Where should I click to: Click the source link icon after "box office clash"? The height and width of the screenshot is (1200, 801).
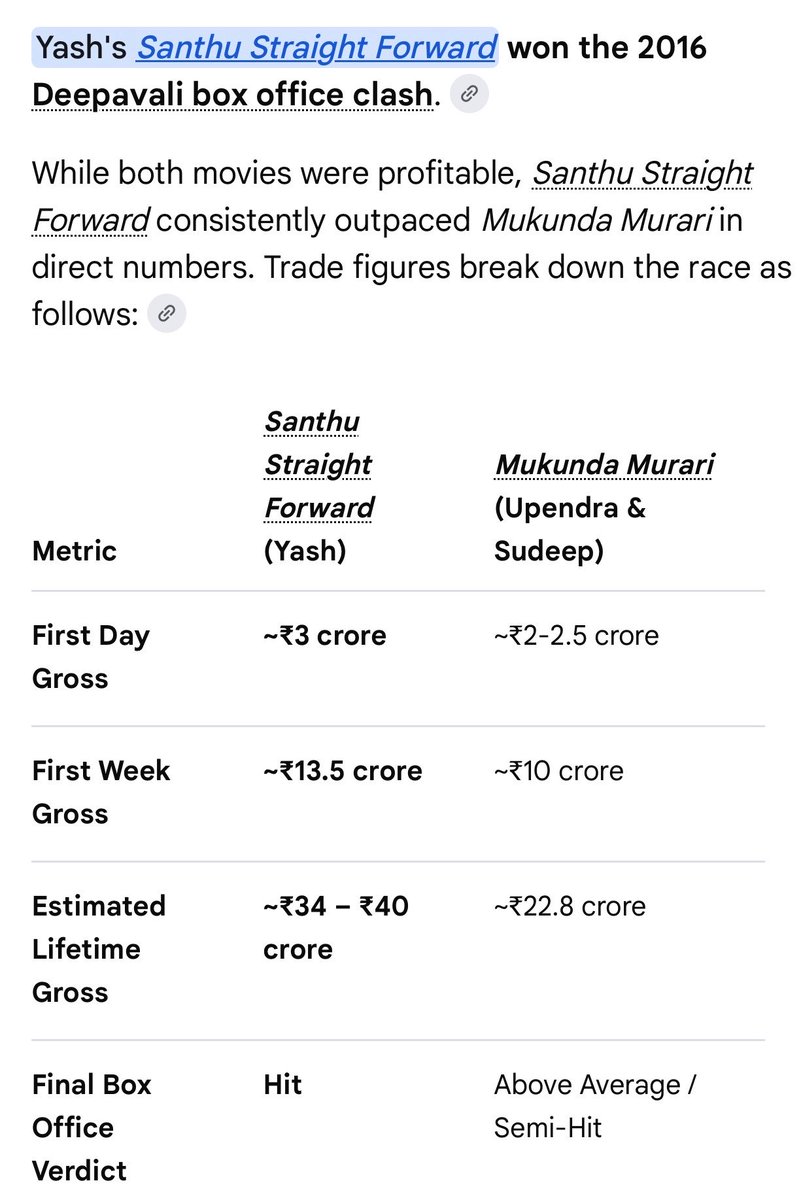pos(469,95)
